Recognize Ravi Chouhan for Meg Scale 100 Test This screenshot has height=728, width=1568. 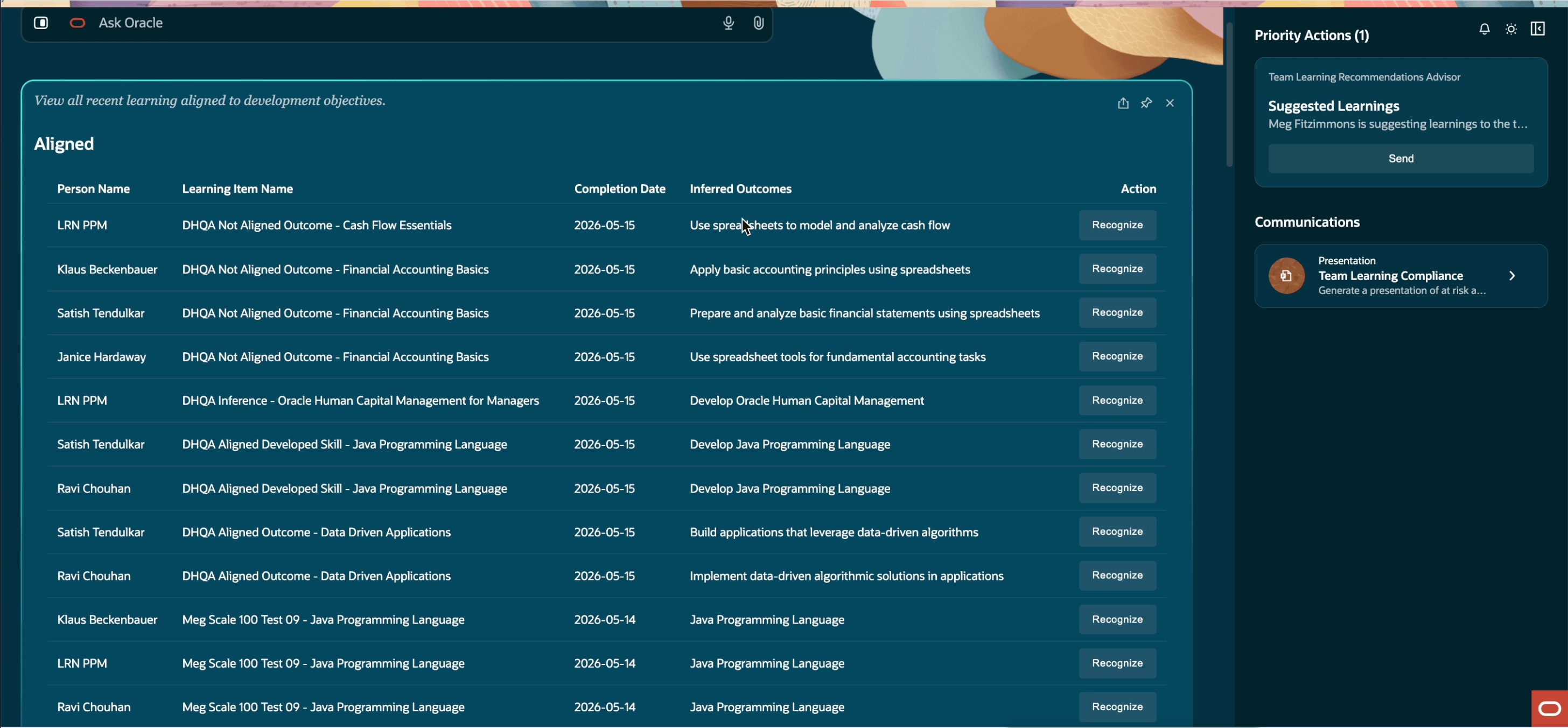[1117, 708]
